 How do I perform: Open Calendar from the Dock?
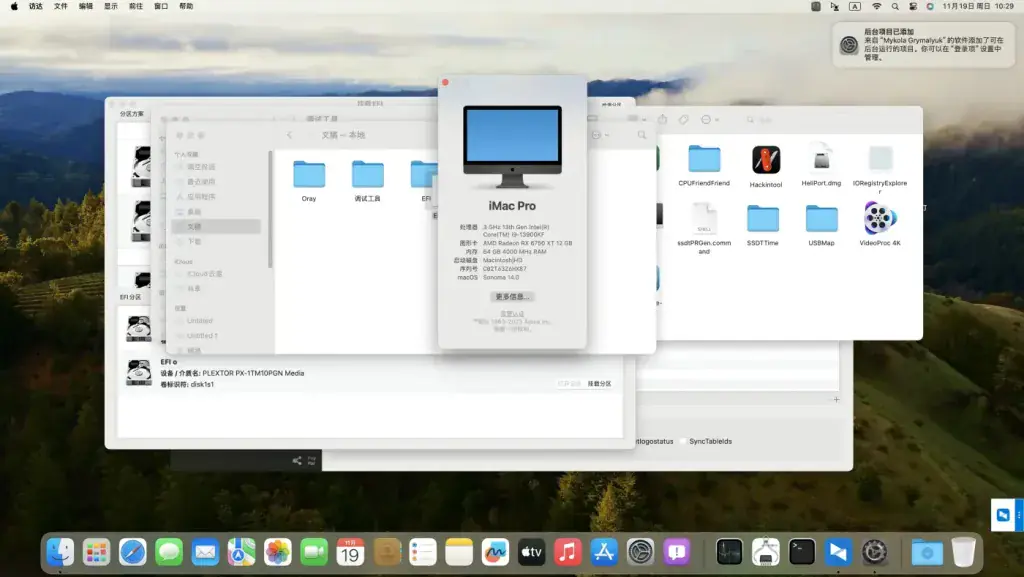[350, 553]
